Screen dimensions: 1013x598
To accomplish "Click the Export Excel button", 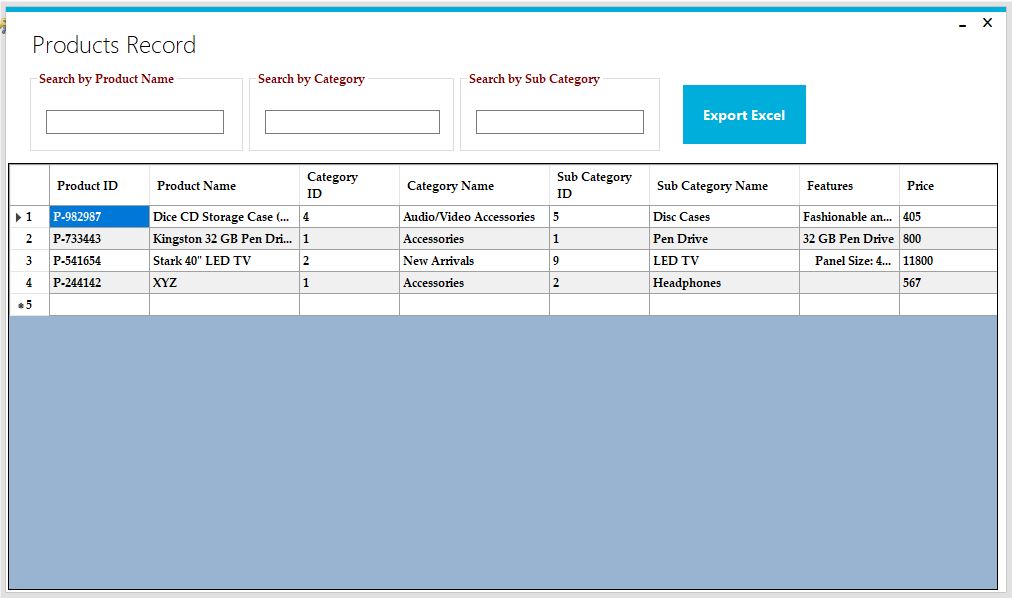I will [x=743, y=115].
